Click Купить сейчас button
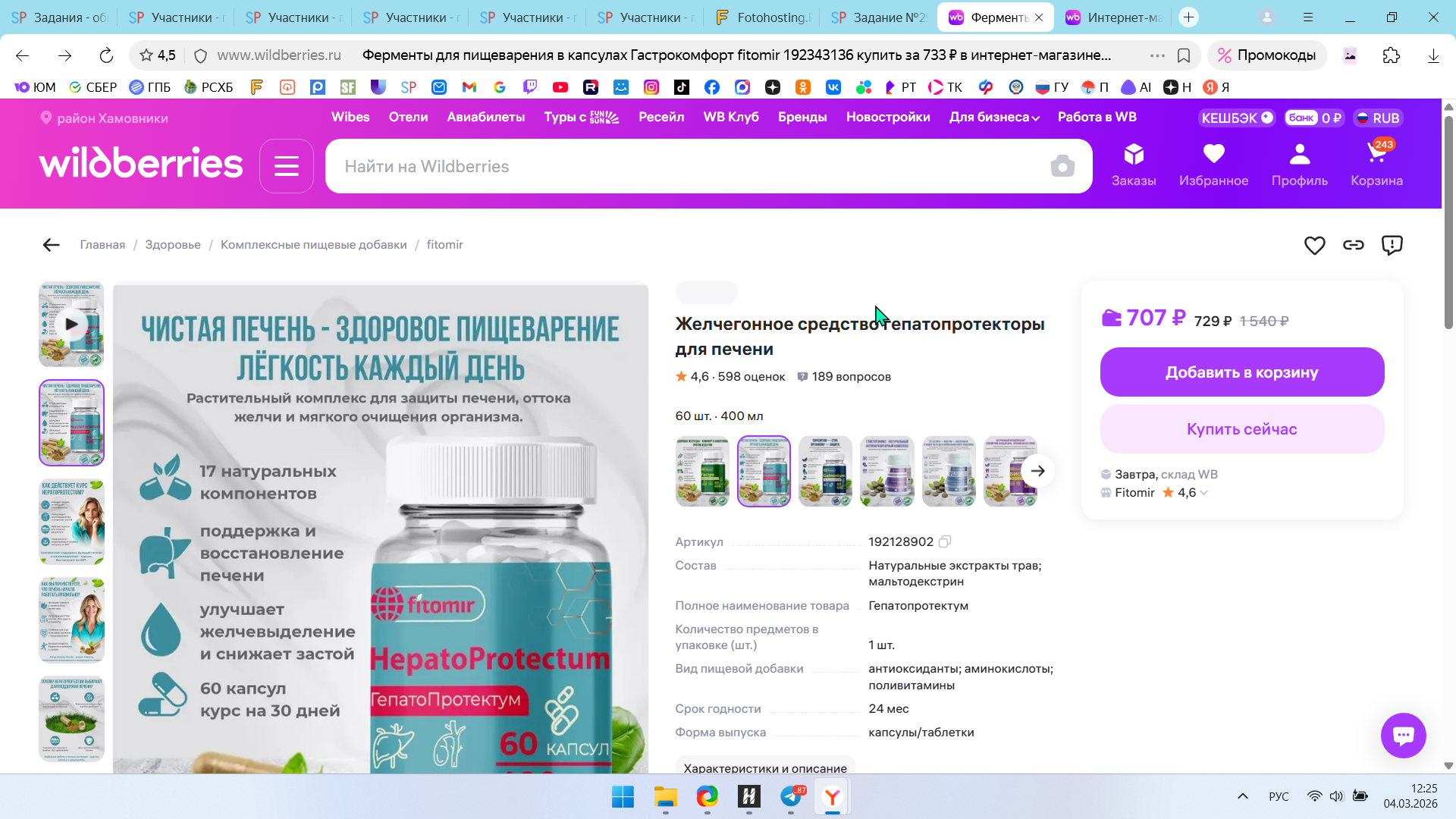The image size is (1456, 819). (x=1241, y=429)
